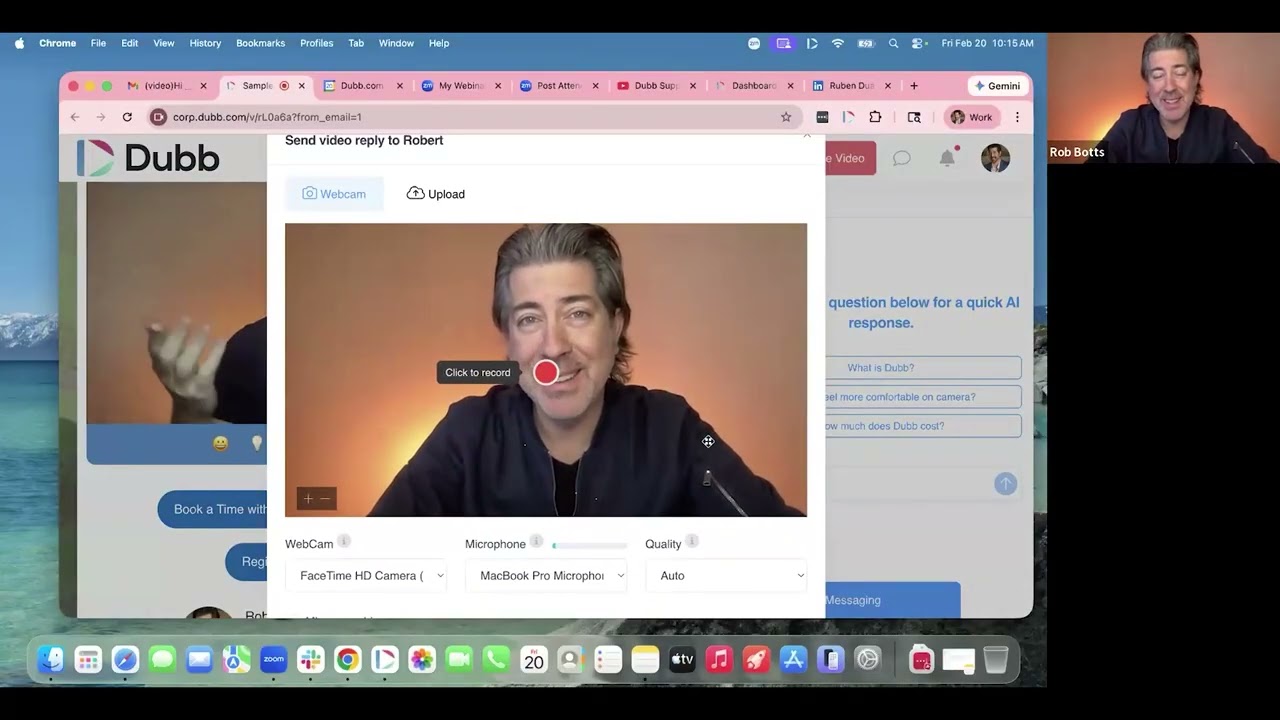
Task: Open Photos from the Dock
Action: point(422,659)
